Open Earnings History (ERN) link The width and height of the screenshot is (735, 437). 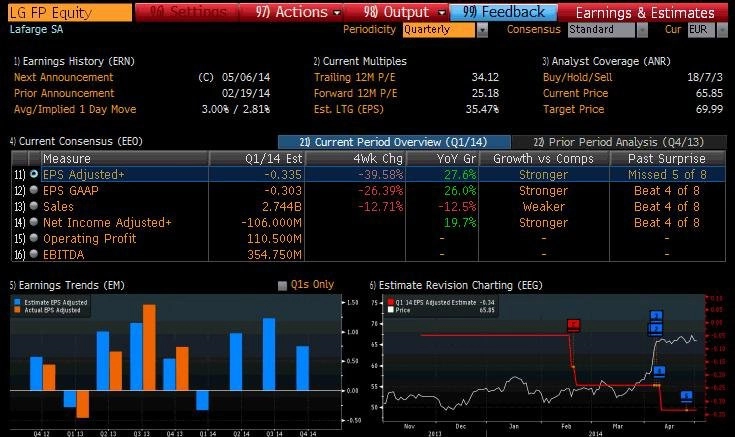74,61
